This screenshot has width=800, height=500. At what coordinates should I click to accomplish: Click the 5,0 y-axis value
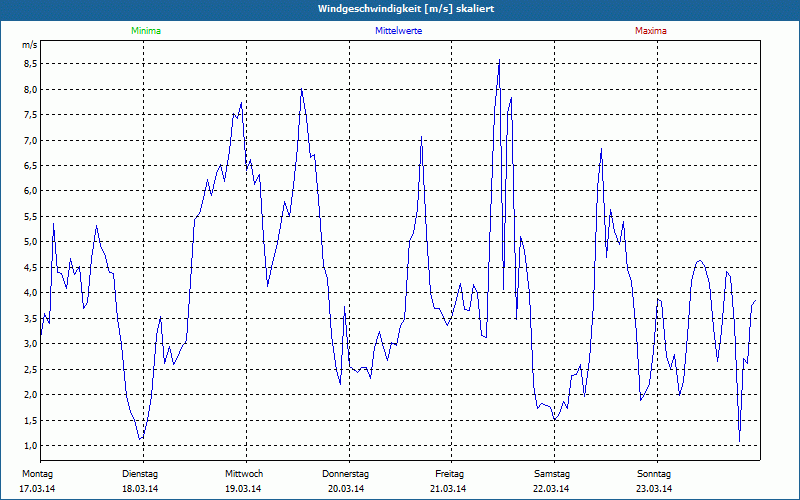coord(31,242)
